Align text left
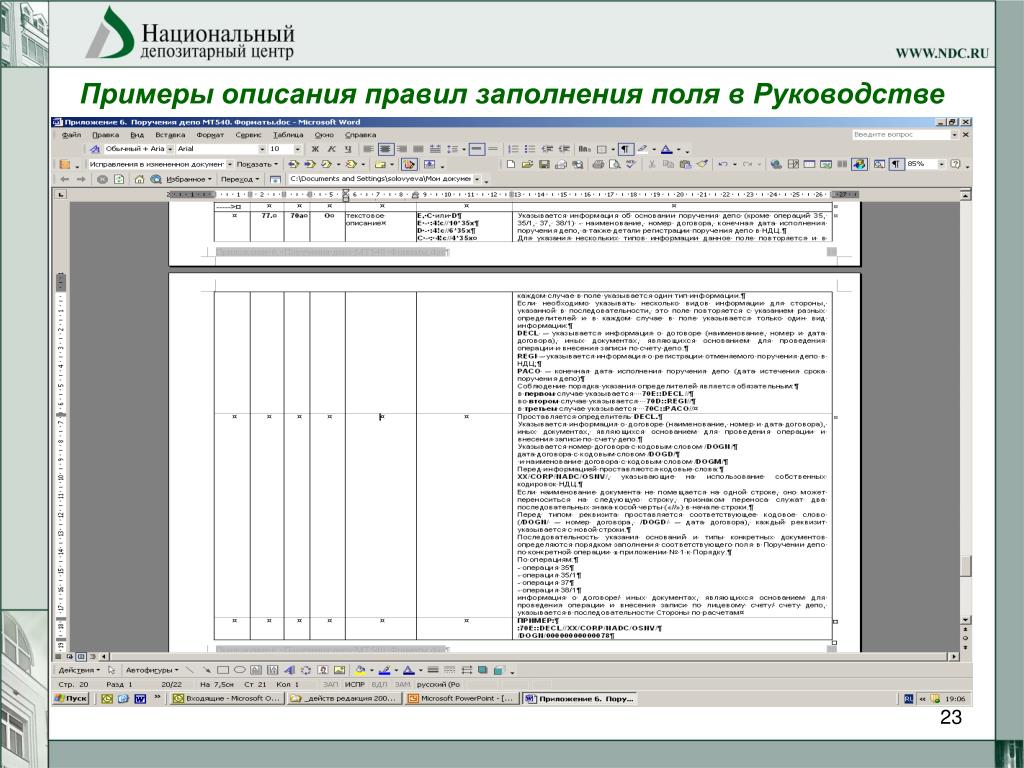The image size is (1024, 768). (368, 149)
